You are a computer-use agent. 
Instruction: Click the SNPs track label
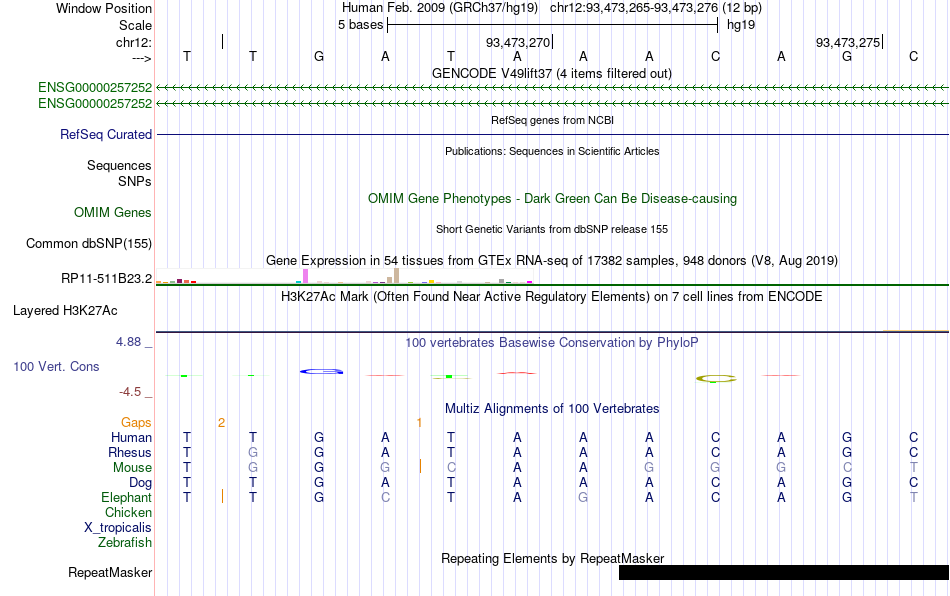[x=135, y=181]
